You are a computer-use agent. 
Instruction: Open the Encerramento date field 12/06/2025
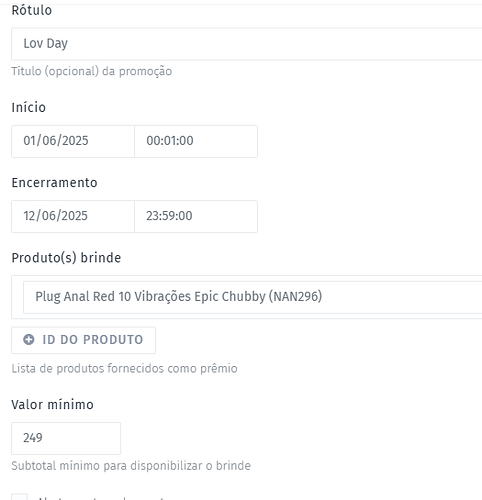(x=73, y=216)
